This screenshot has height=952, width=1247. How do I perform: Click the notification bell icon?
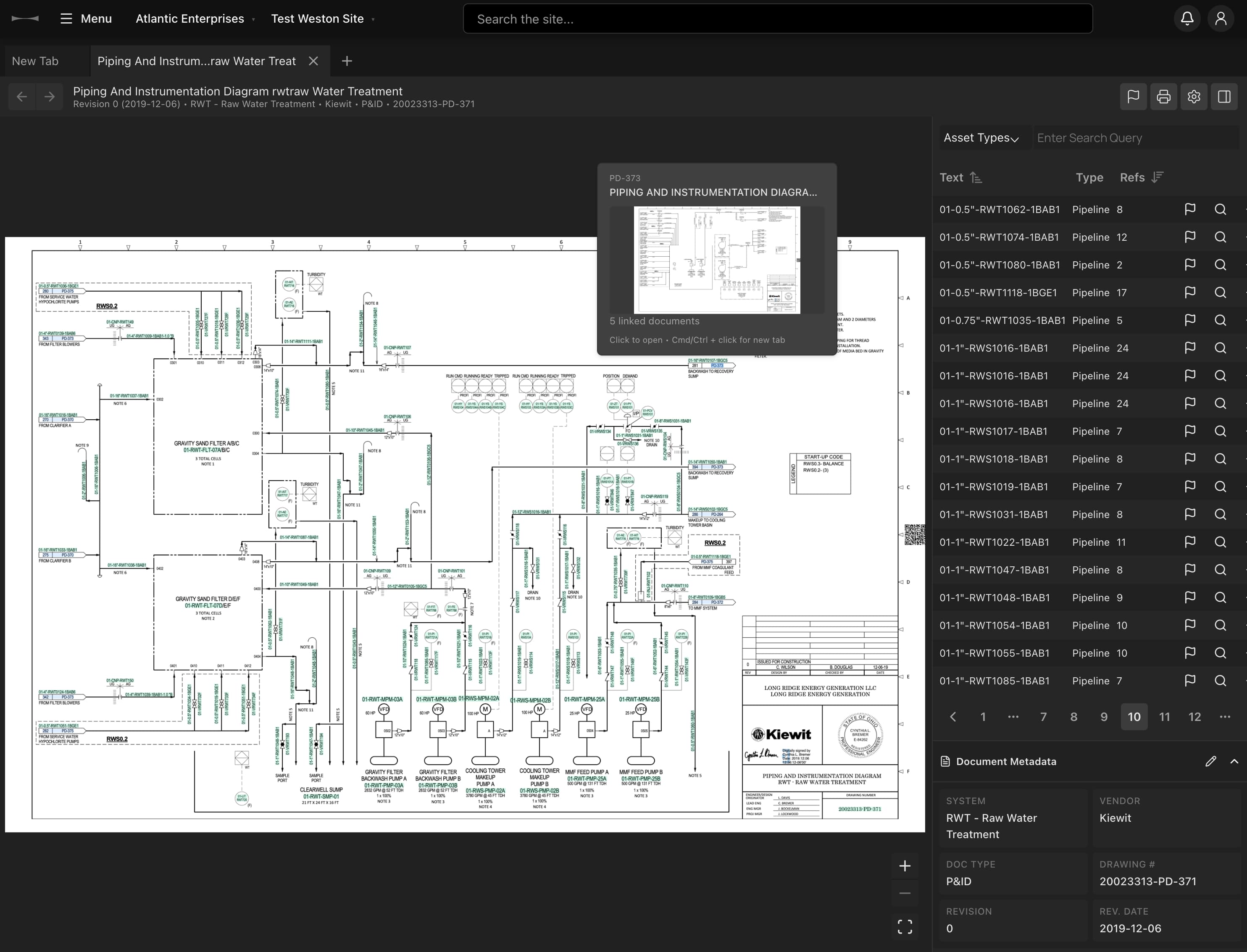click(1187, 18)
